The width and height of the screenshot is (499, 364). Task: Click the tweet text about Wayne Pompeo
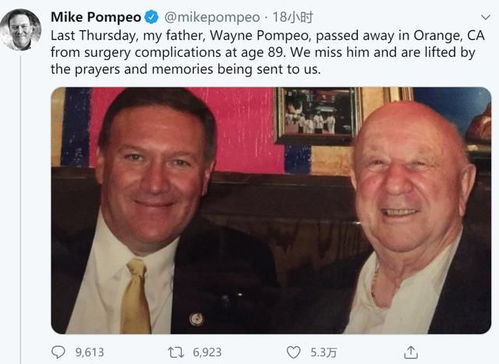(x=267, y=52)
